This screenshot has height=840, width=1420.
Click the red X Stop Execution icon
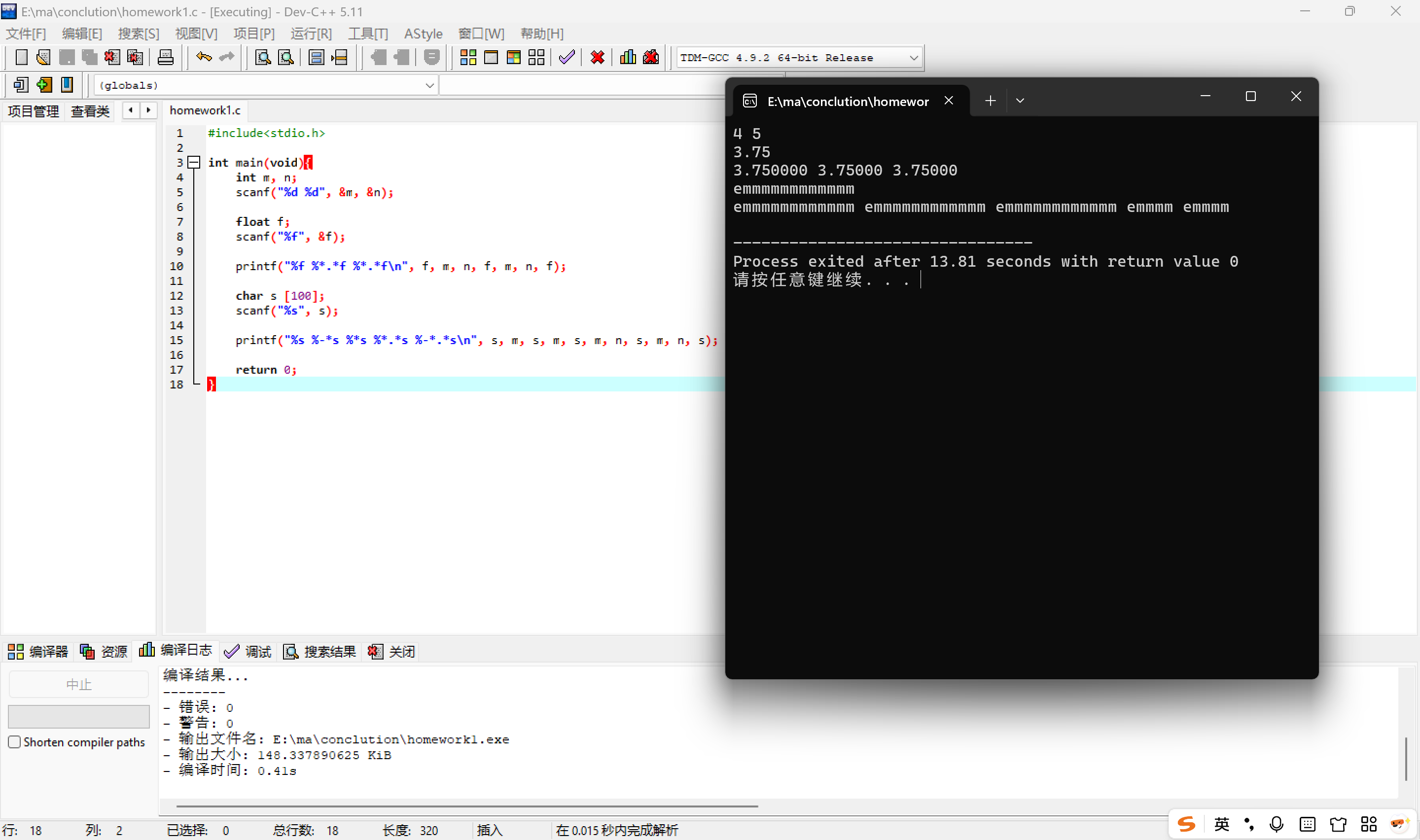pos(597,57)
